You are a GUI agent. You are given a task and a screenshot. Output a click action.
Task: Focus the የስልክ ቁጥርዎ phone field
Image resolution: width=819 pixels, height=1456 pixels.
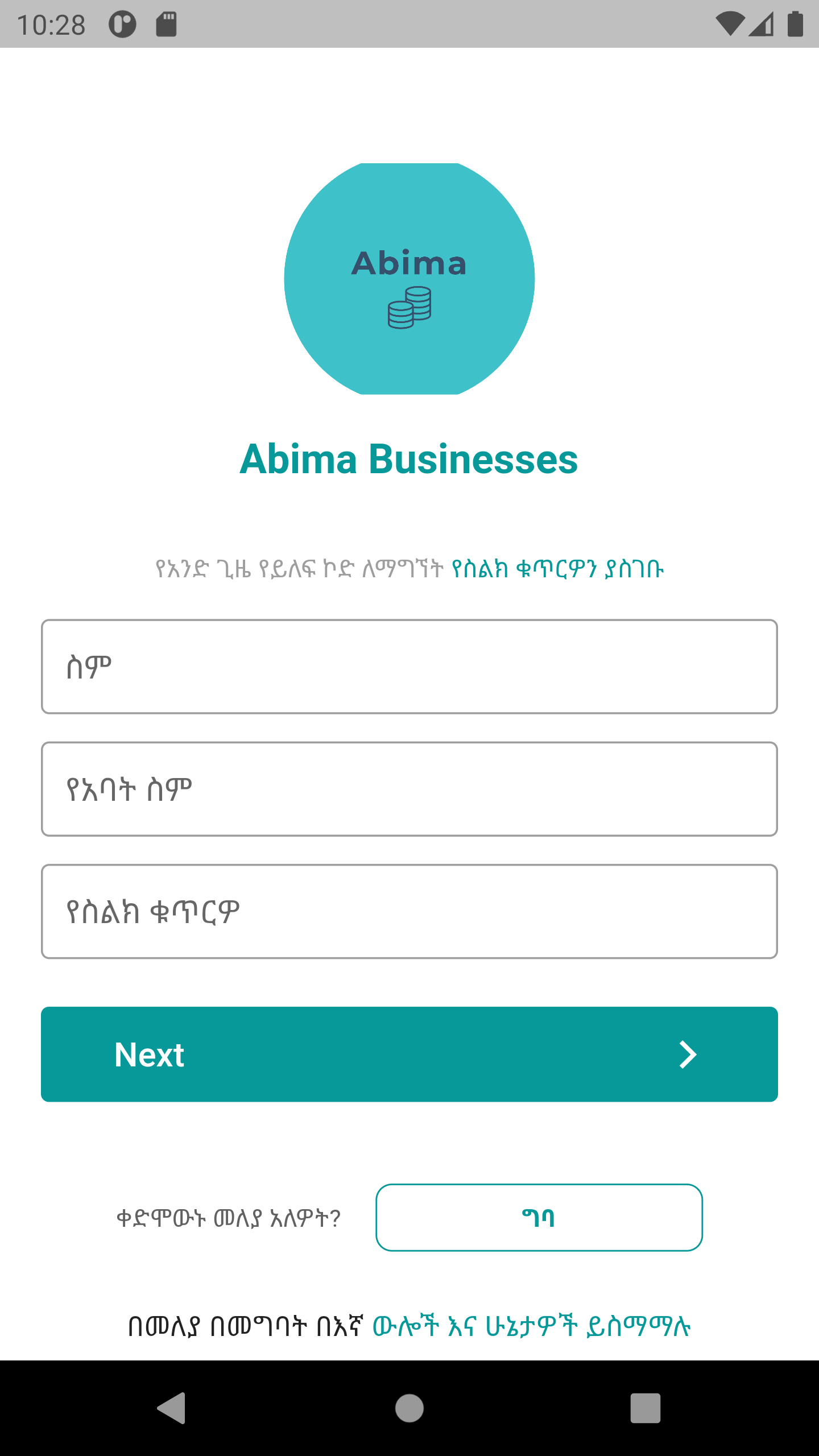coord(409,912)
